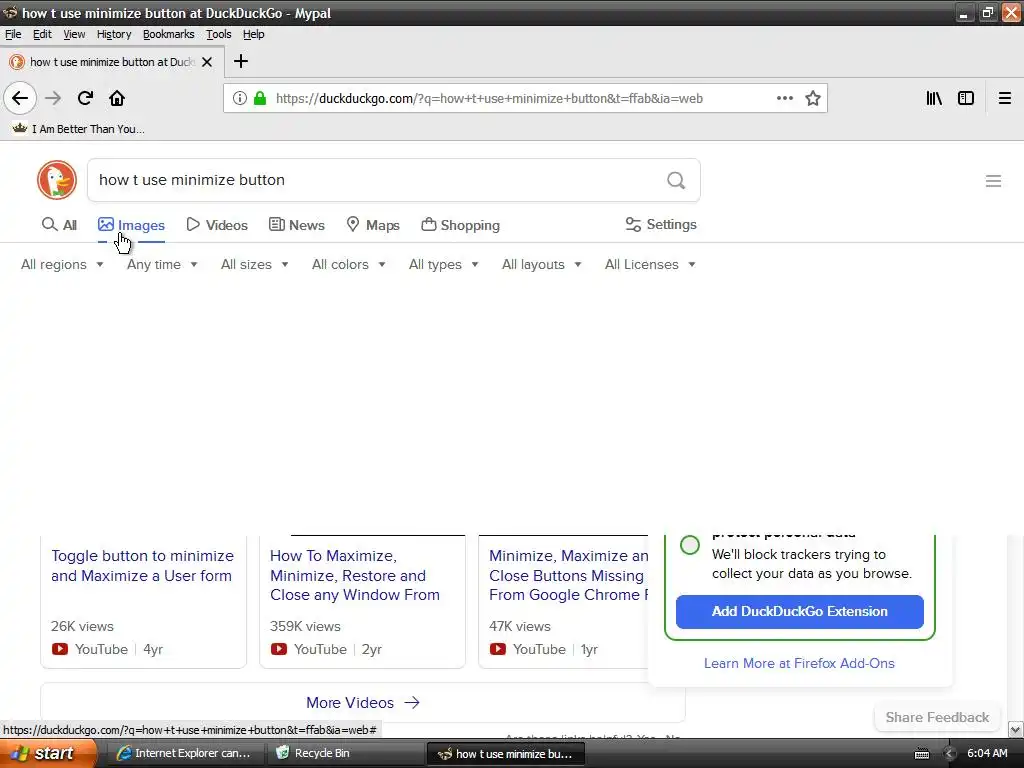The width and height of the screenshot is (1024, 768).
Task: Open the All regions dropdown
Action: 62,264
